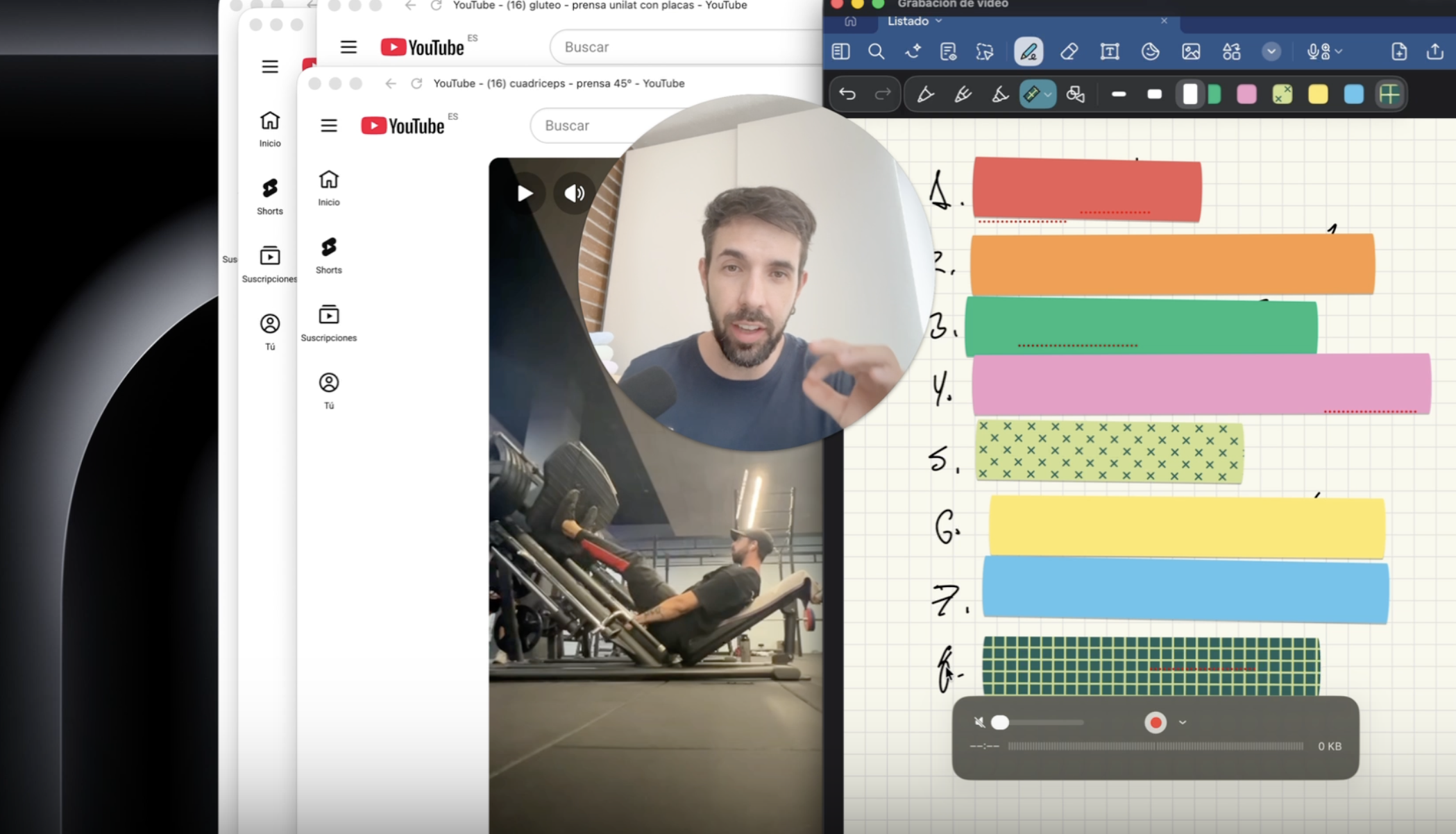Toggle sound on the leg press video

(x=574, y=193)
